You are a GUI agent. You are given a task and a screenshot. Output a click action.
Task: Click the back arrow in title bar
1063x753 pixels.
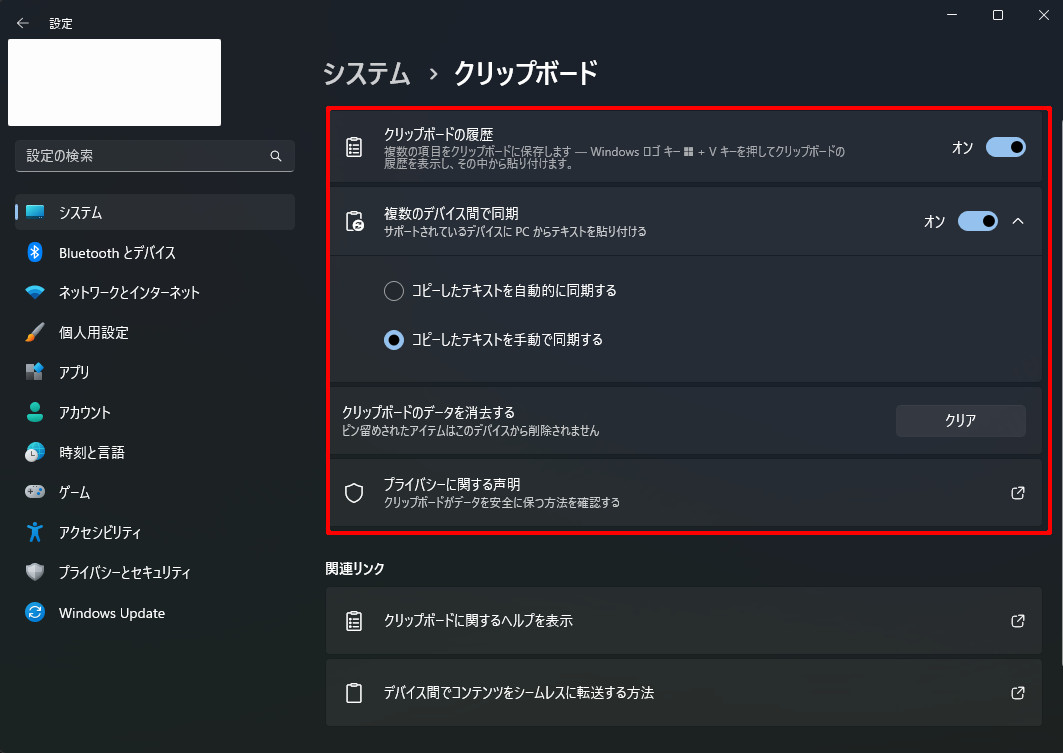23,23
